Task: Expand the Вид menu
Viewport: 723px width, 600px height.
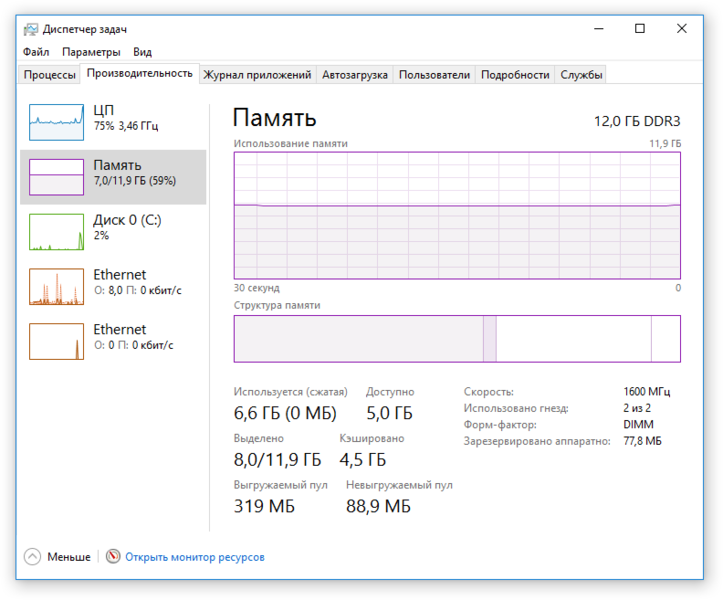Action: click(143, 52)
